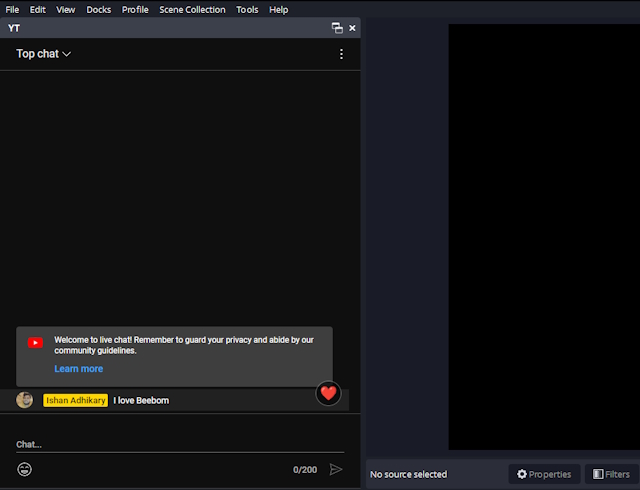Screen dimensions: 640x490
Task: Open source Properties button
Action: 545,474
